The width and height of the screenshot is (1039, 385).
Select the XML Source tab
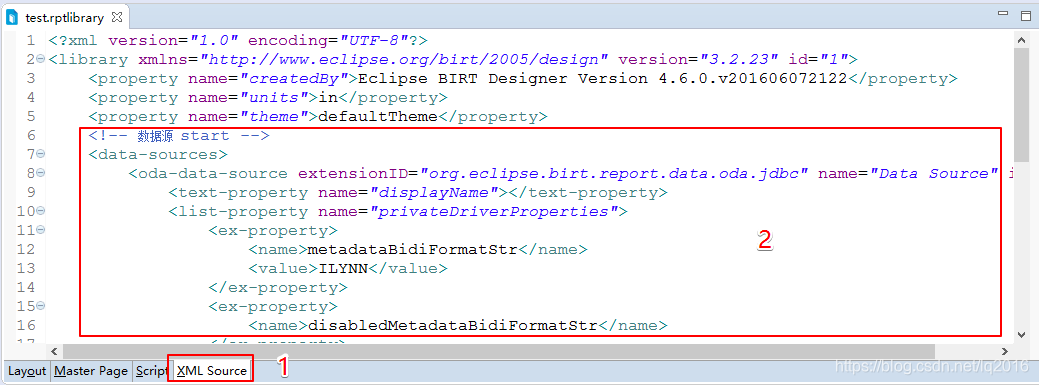[212, 371]
